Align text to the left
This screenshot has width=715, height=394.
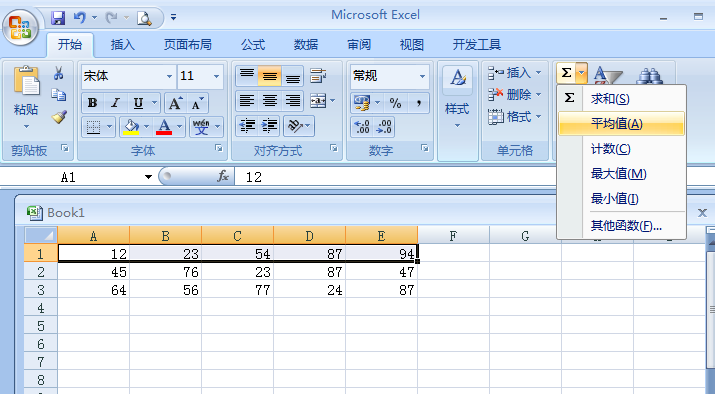247,100
